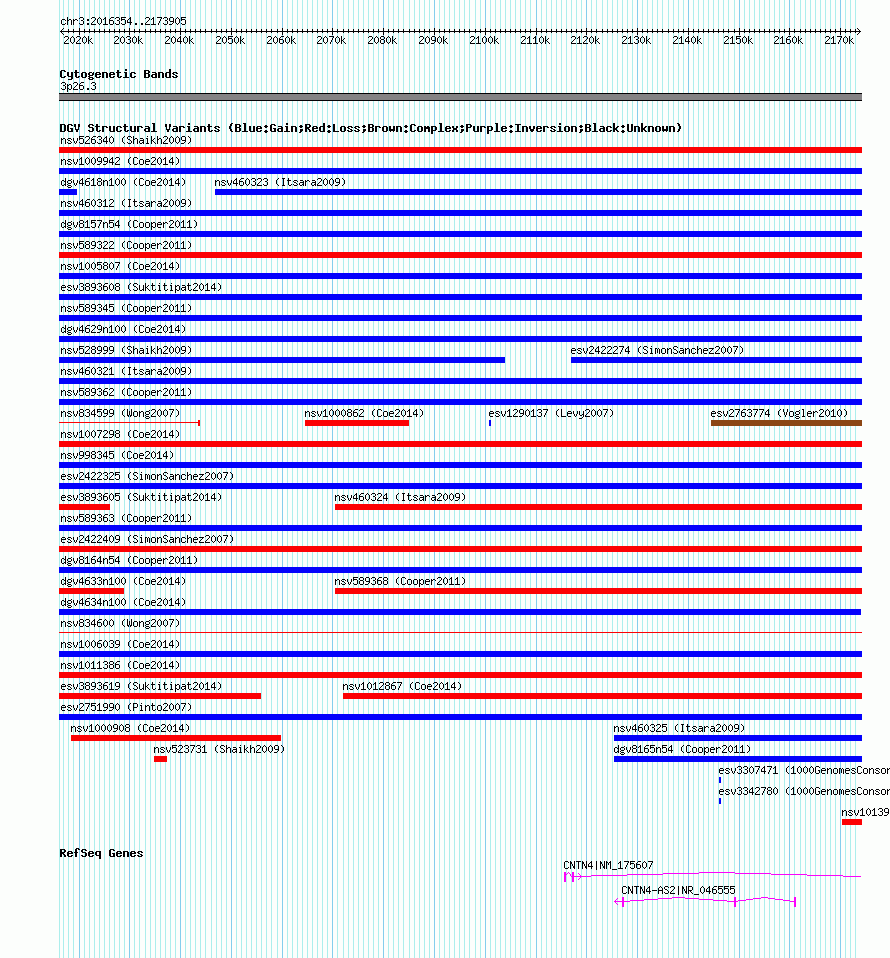Click the nsv589322 (Cooper2011) text

pyautogui.click(x=126, y=245)
